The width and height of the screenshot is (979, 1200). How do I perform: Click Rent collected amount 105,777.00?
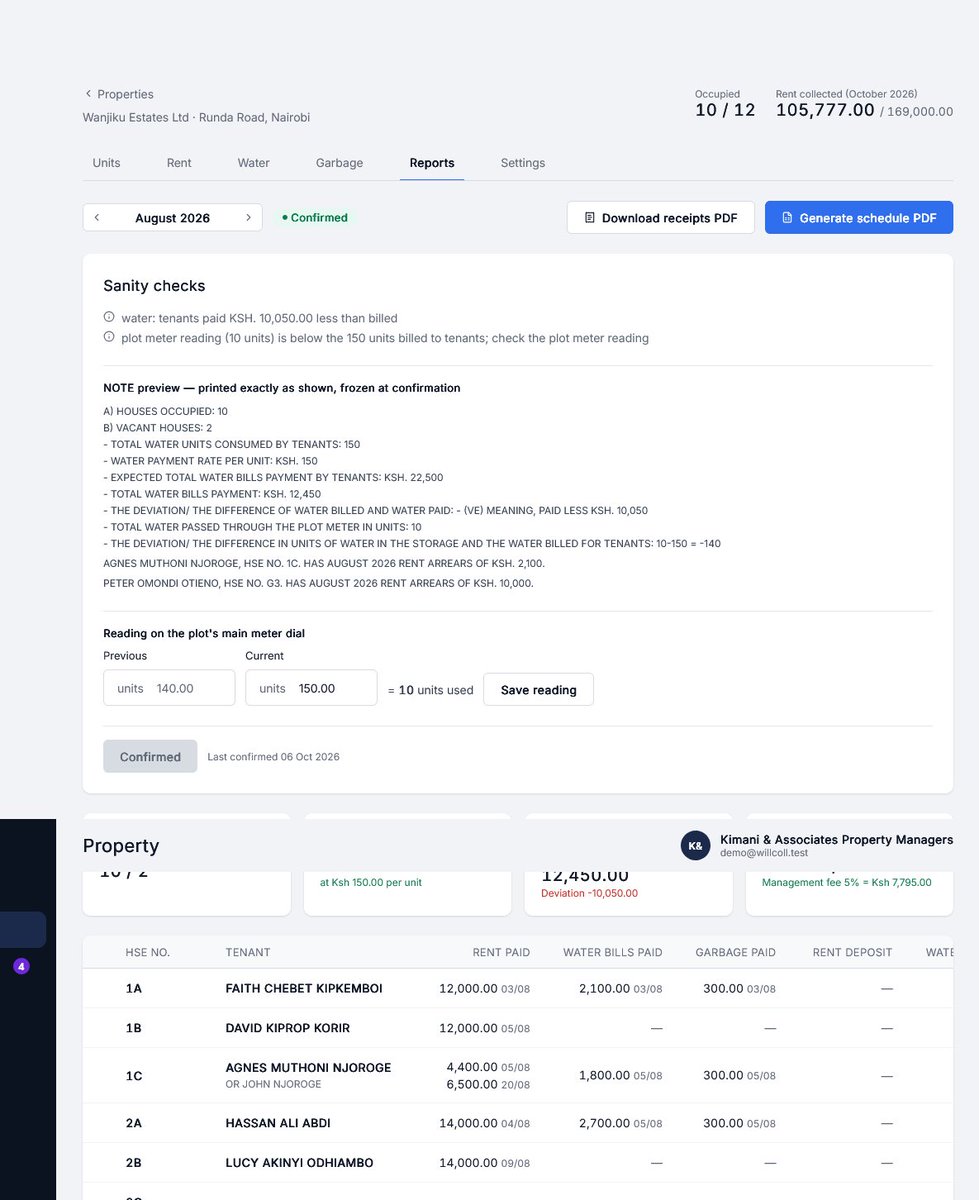click(x=825, y=110)
